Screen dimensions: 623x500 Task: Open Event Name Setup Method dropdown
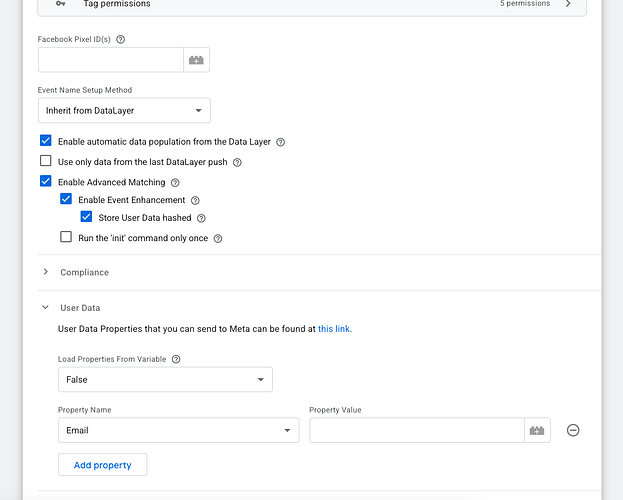124,110
